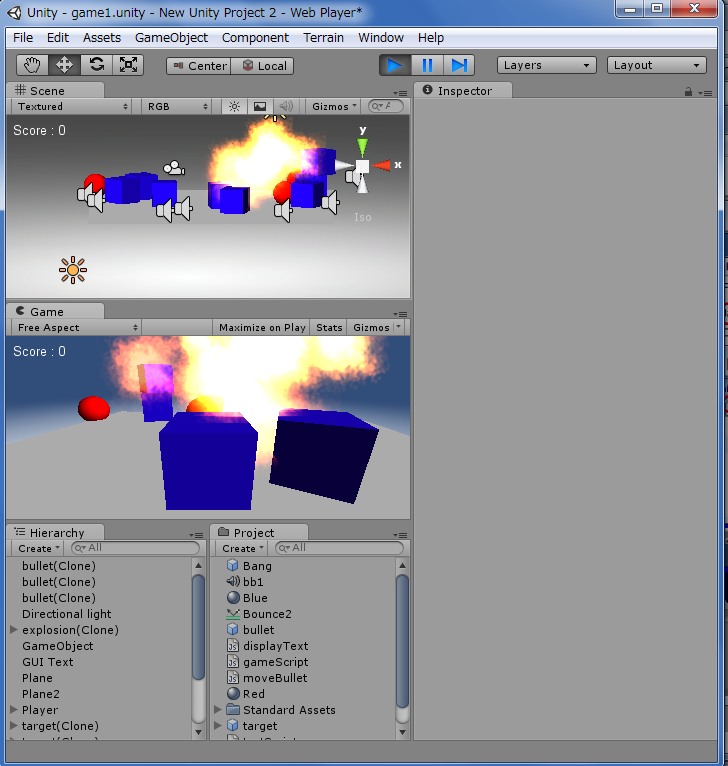Open Free Aspect dropdown

click(x=76, y=327)
